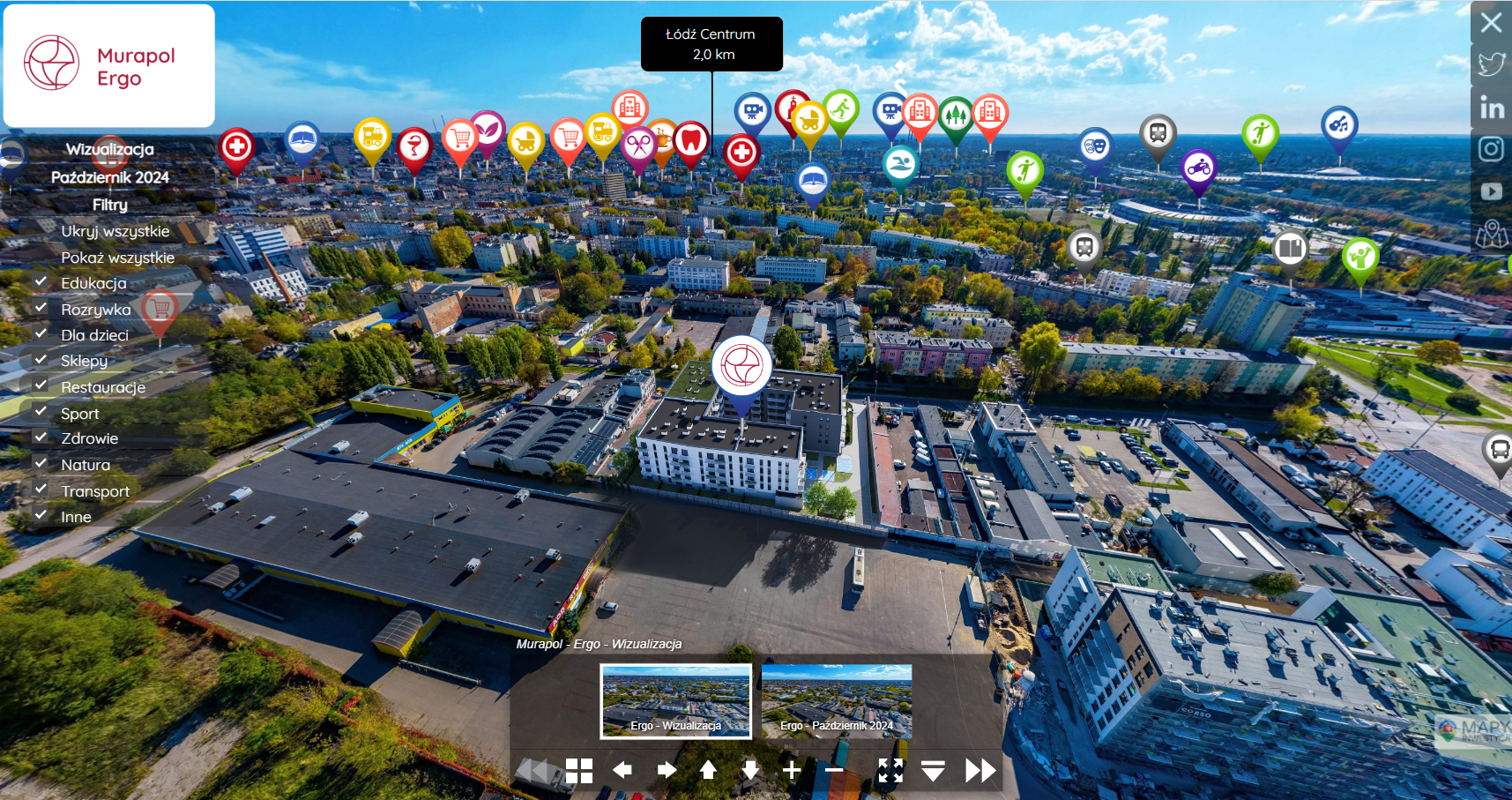Viewport: 1512px width, 800px height.
Task: Collapse the bottom panel with down triangle
Action: [x=933, y=770]
